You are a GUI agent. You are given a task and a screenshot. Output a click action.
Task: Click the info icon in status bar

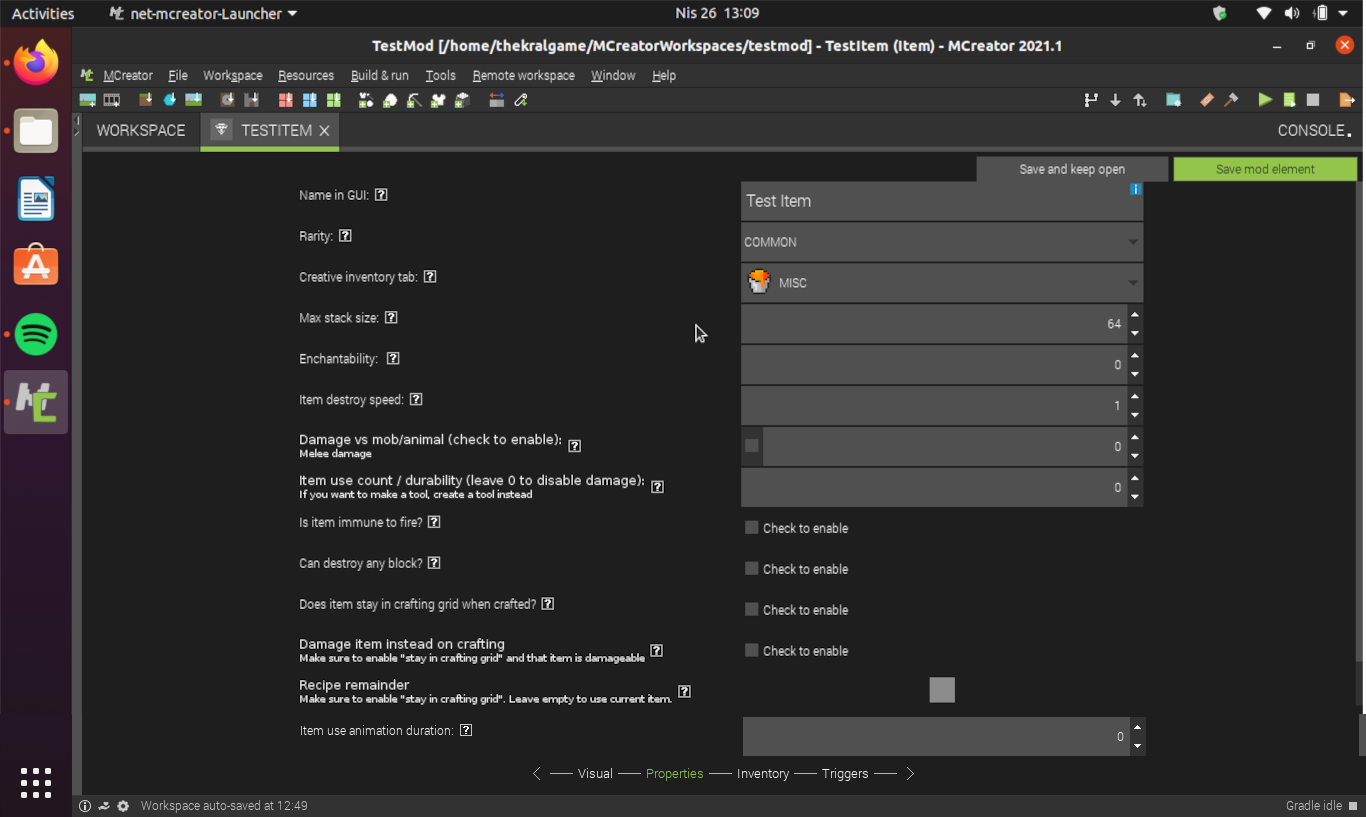(x=85, y=806)
